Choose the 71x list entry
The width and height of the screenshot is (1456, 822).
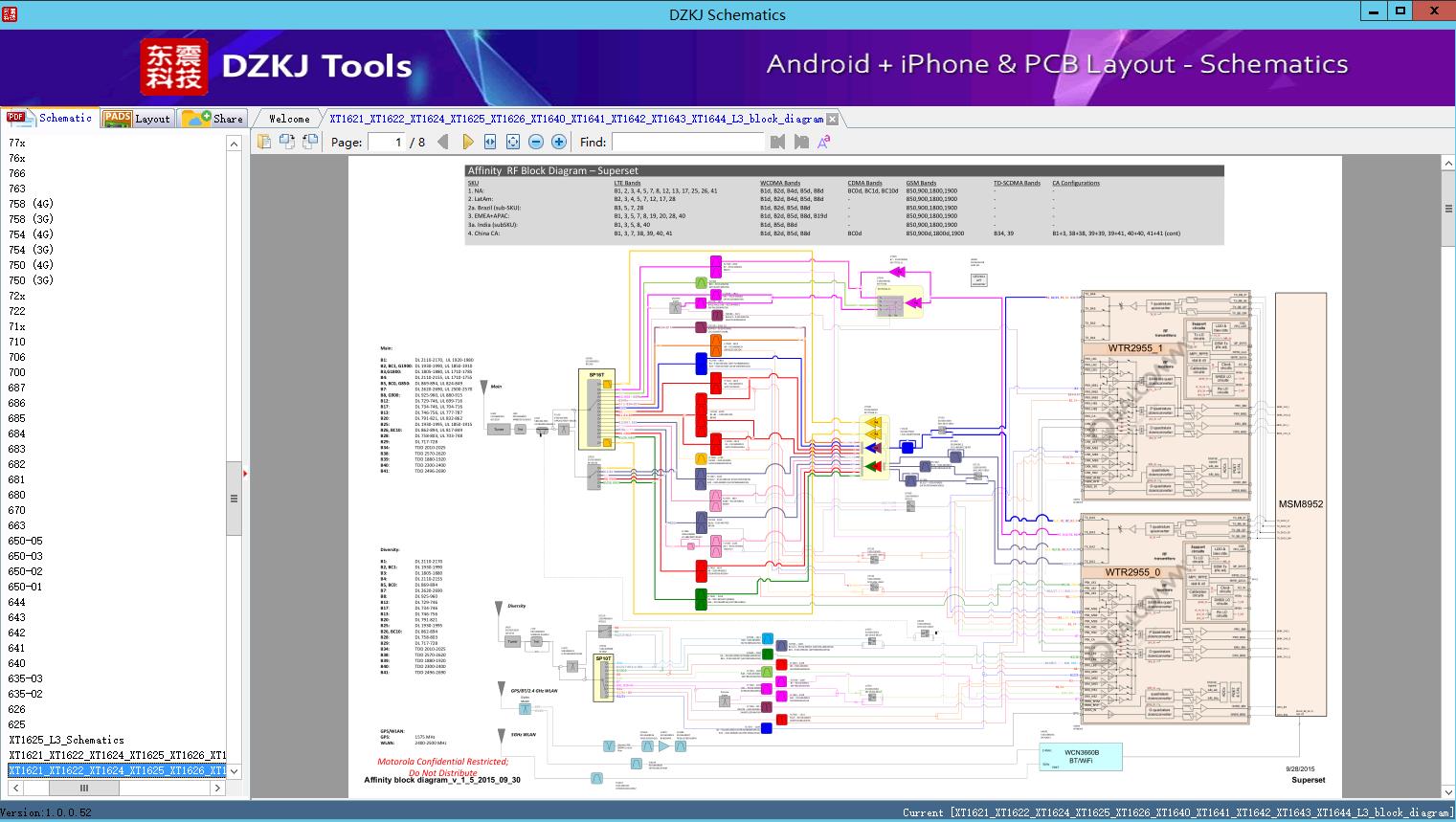tap(17, 326)
